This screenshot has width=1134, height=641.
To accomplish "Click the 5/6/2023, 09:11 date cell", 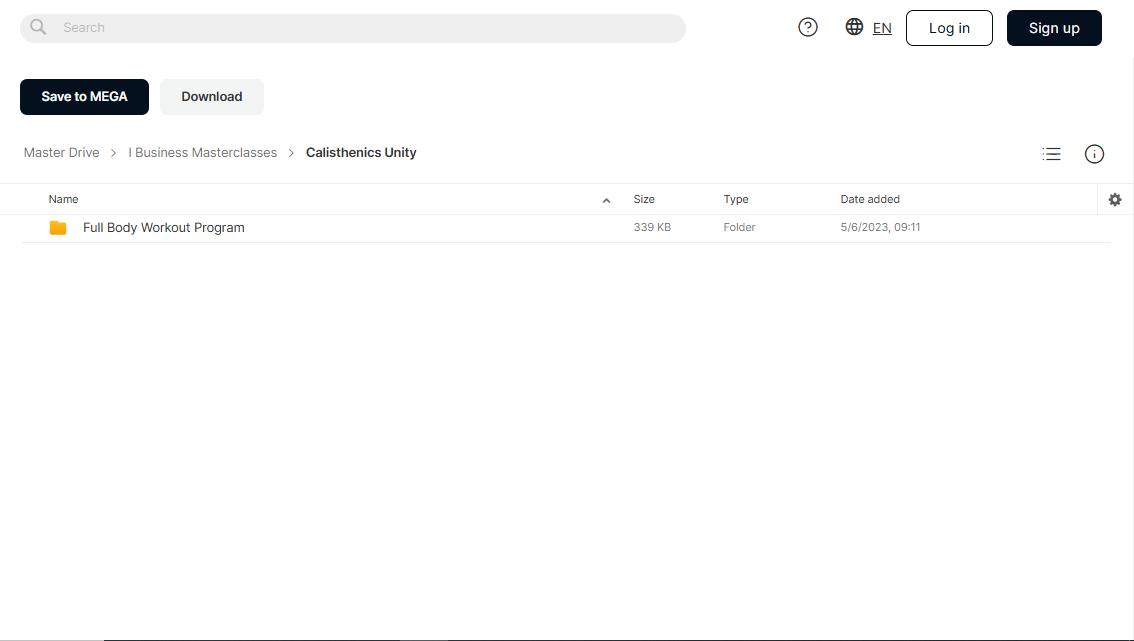I will 880,227.
